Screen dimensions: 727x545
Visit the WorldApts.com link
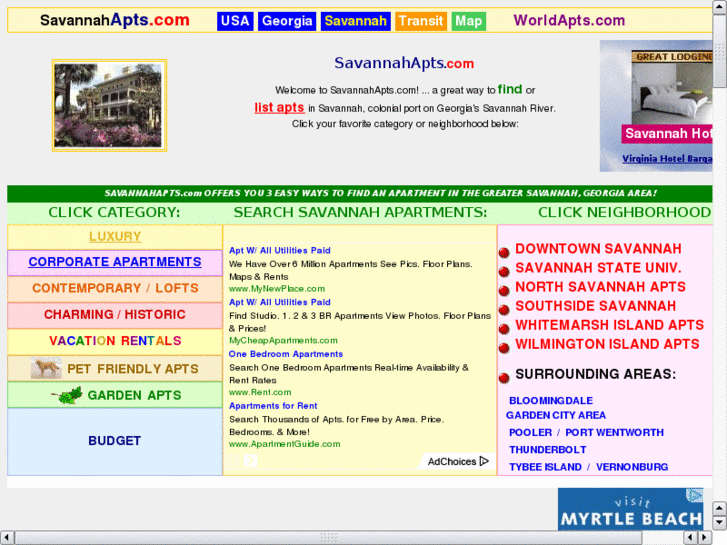(569, 20)
